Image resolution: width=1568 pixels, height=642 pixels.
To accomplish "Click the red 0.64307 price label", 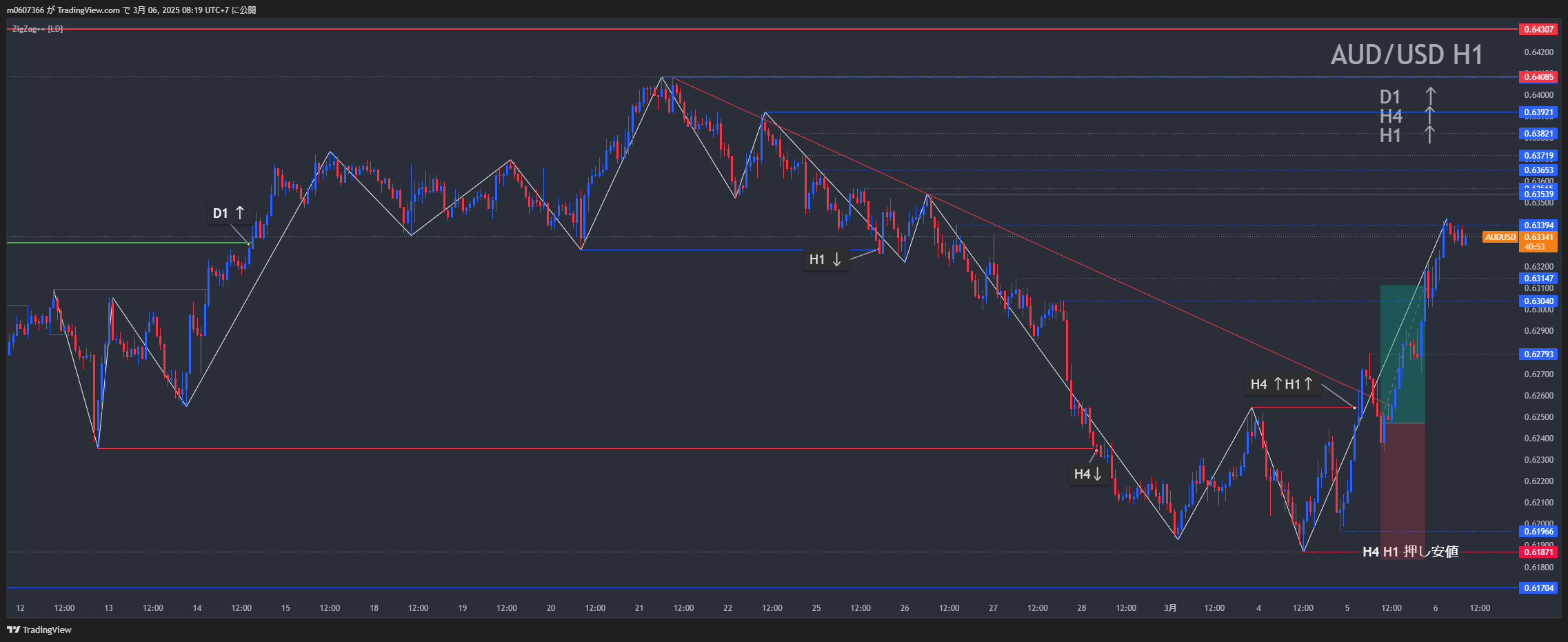I will (x=1538, y=30).
